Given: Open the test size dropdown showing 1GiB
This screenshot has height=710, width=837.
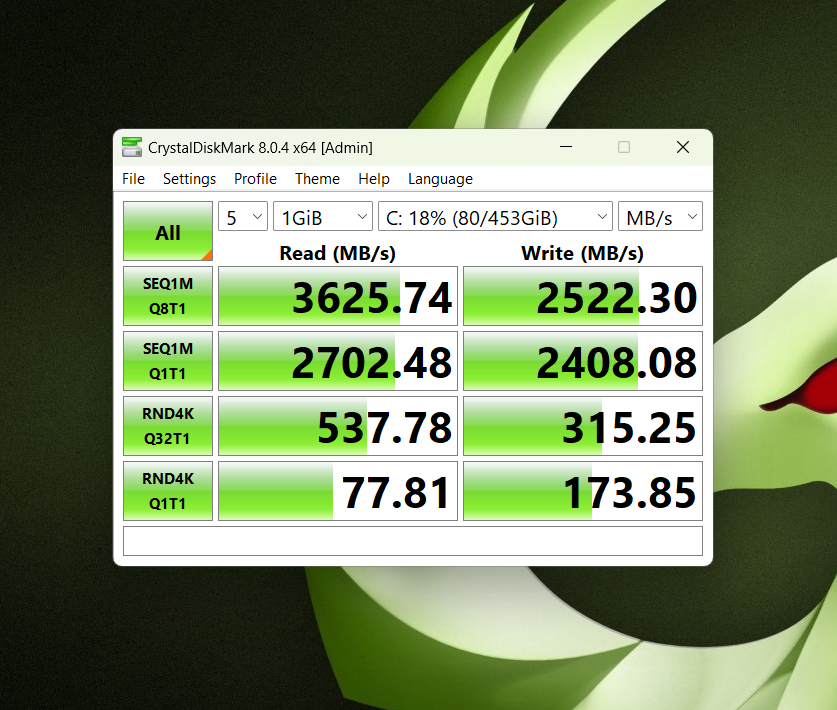Looking at the screenshot, I should tap(322, 216).
